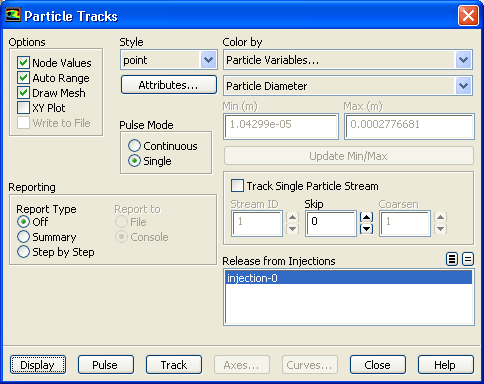
Task: Select Continuous pulse mode
Action: 134,146
